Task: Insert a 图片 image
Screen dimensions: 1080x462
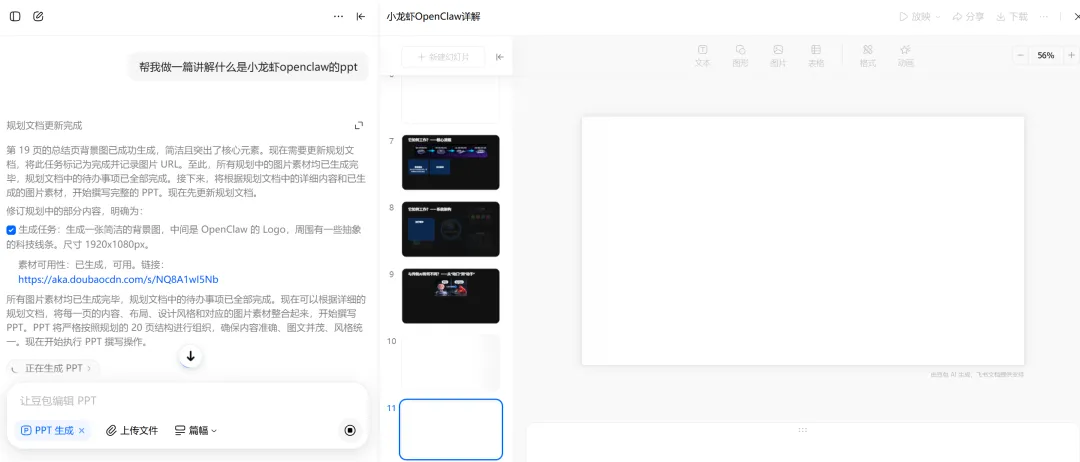Action: [778, 56]
